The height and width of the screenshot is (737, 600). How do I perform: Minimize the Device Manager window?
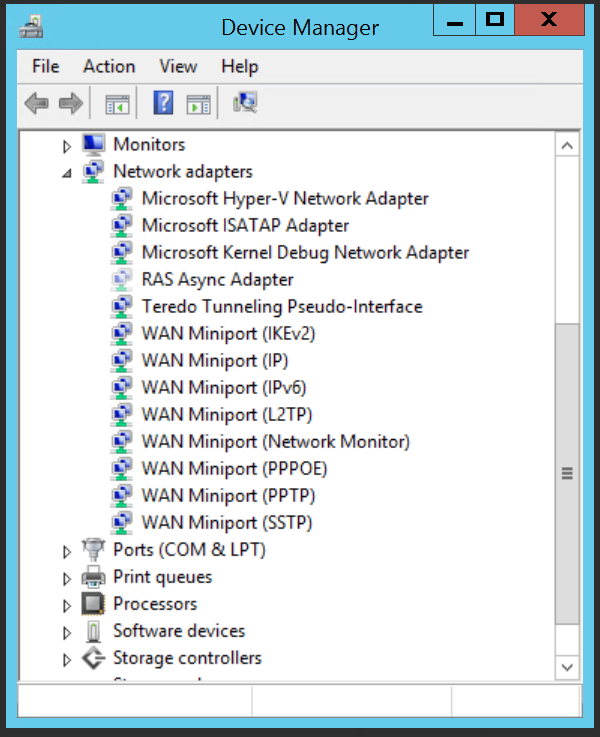pos(455,20)
